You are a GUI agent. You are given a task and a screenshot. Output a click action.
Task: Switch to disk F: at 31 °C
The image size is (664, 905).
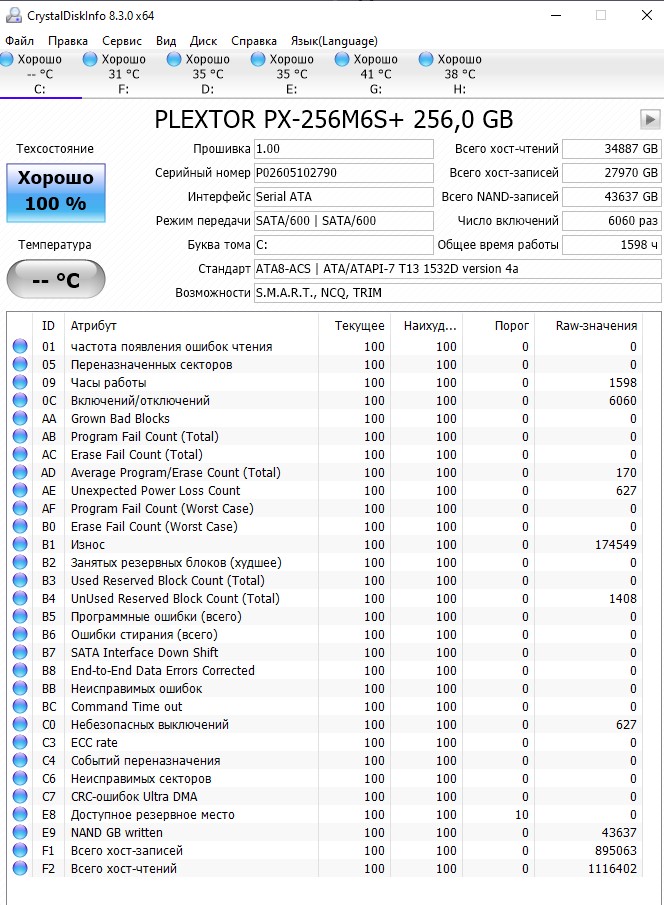[x=124, y=74]
